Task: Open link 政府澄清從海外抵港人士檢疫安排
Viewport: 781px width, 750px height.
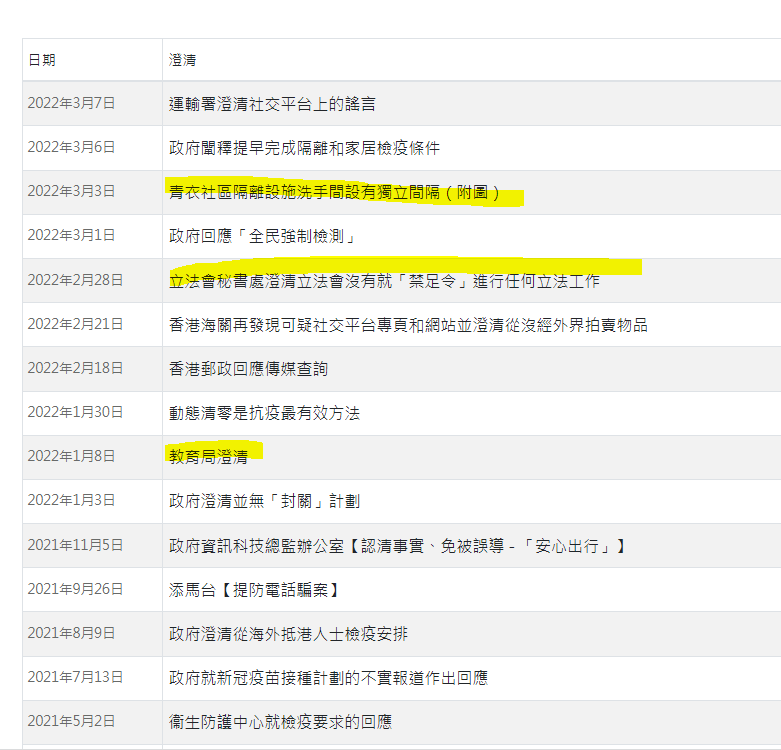Action: coord(288,634)
